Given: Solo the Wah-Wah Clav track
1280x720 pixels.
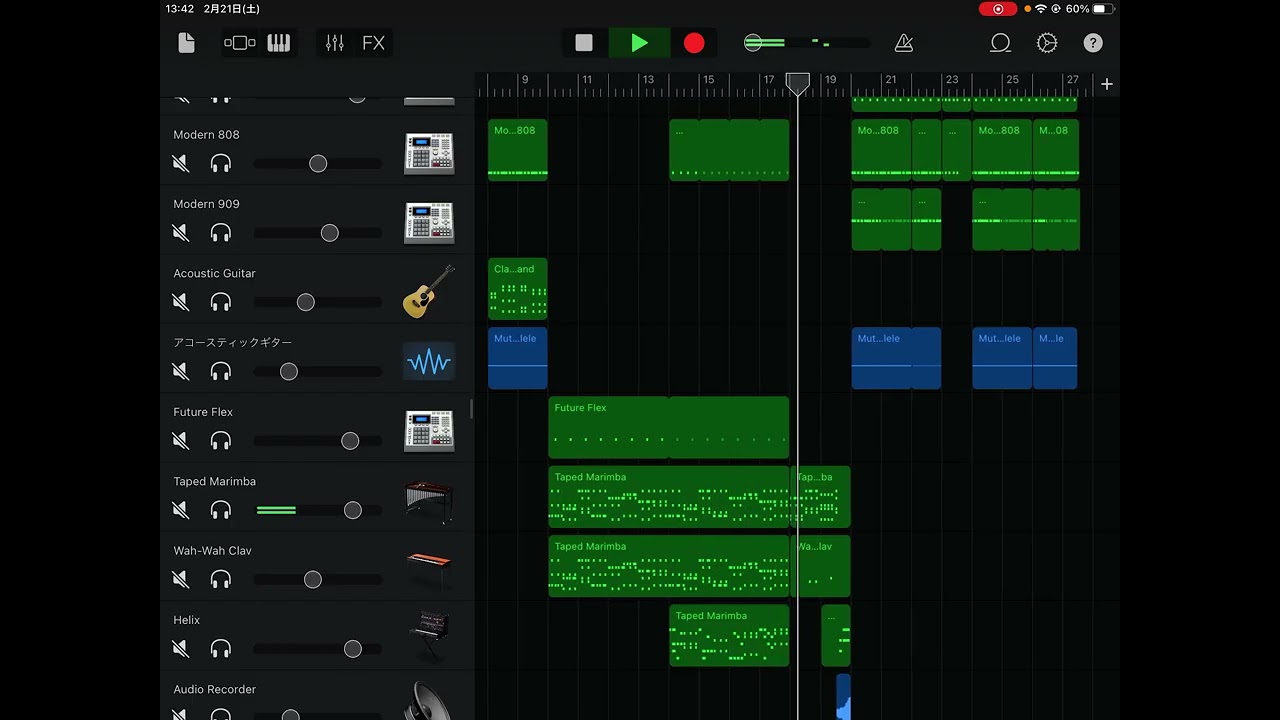Looking at the screenshot, I should tap(221, 579).
